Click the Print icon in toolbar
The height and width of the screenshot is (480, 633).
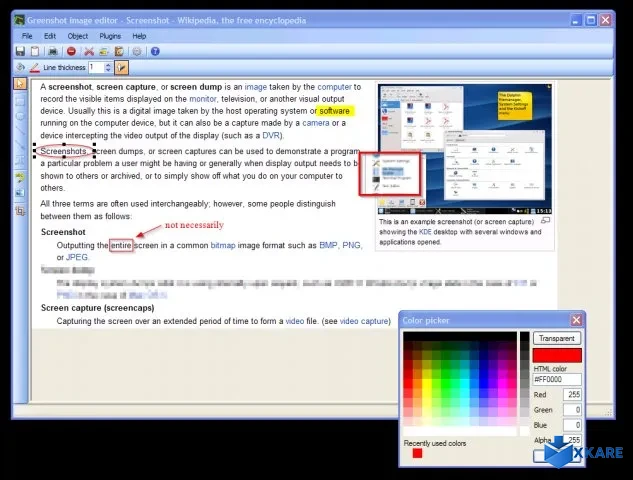point(53,51)
